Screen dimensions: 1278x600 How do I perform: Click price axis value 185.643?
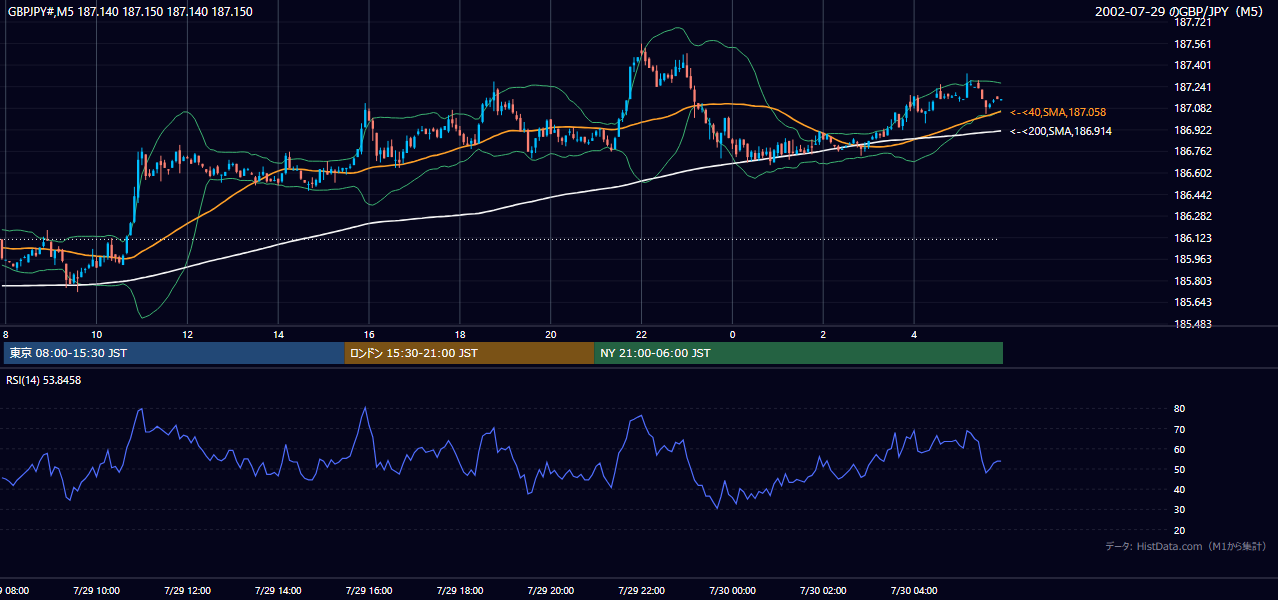pyautogui.click(x=1193, y=302)
